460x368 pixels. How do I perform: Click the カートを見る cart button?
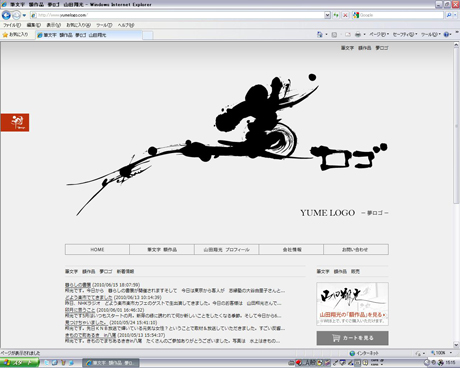pyautogui.click(x=352, y=338)
